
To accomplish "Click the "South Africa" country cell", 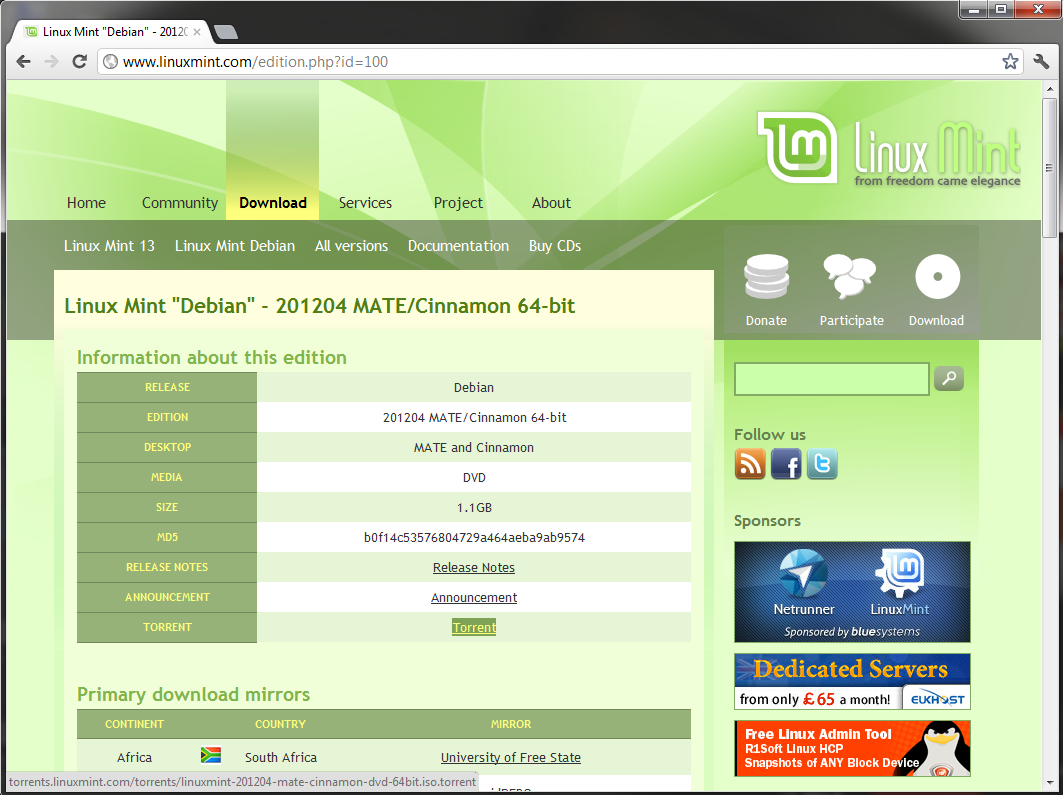I will 281,757.
